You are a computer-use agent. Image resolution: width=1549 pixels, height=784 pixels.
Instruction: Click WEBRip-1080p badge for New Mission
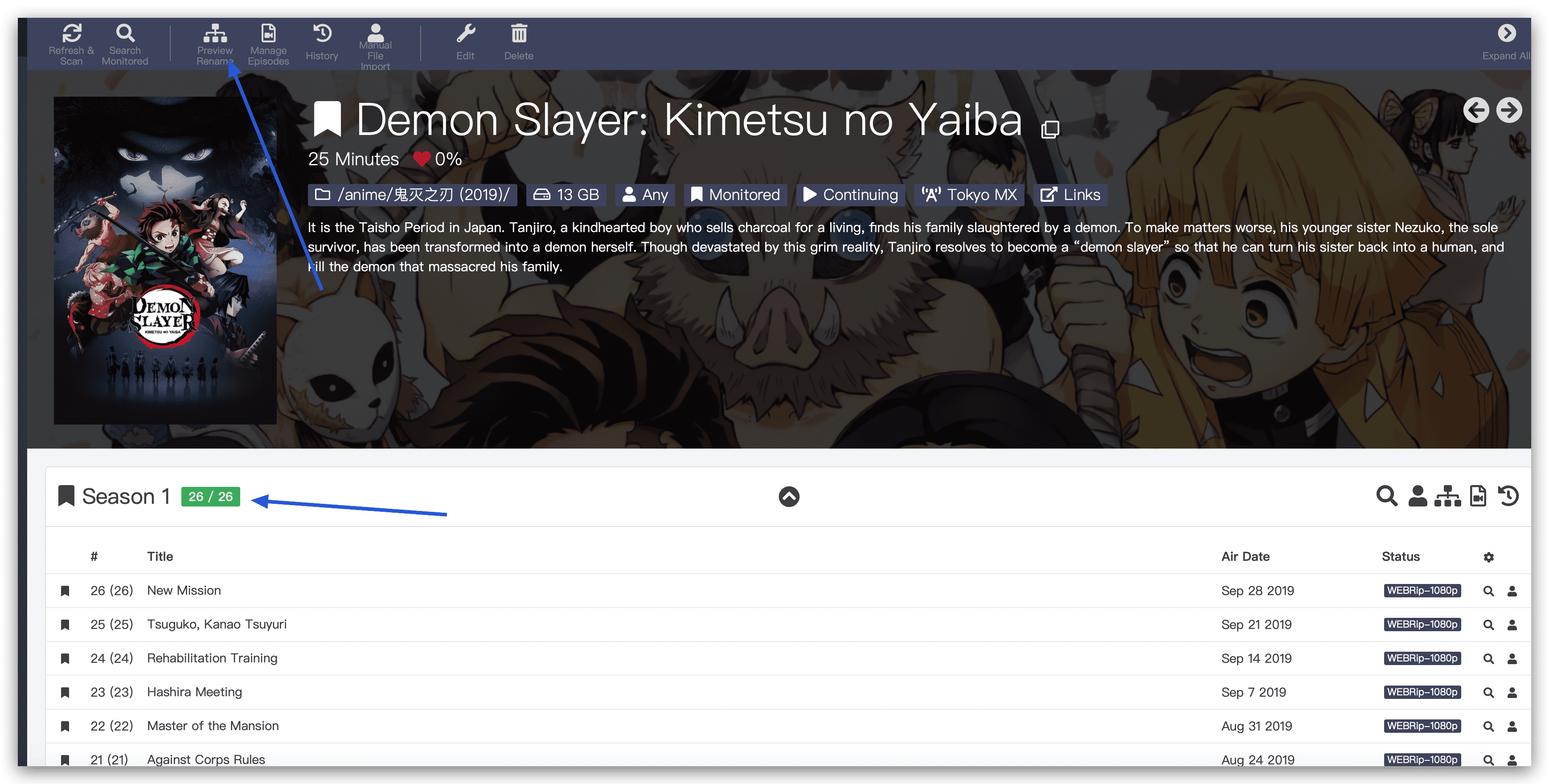[1422, 590]
